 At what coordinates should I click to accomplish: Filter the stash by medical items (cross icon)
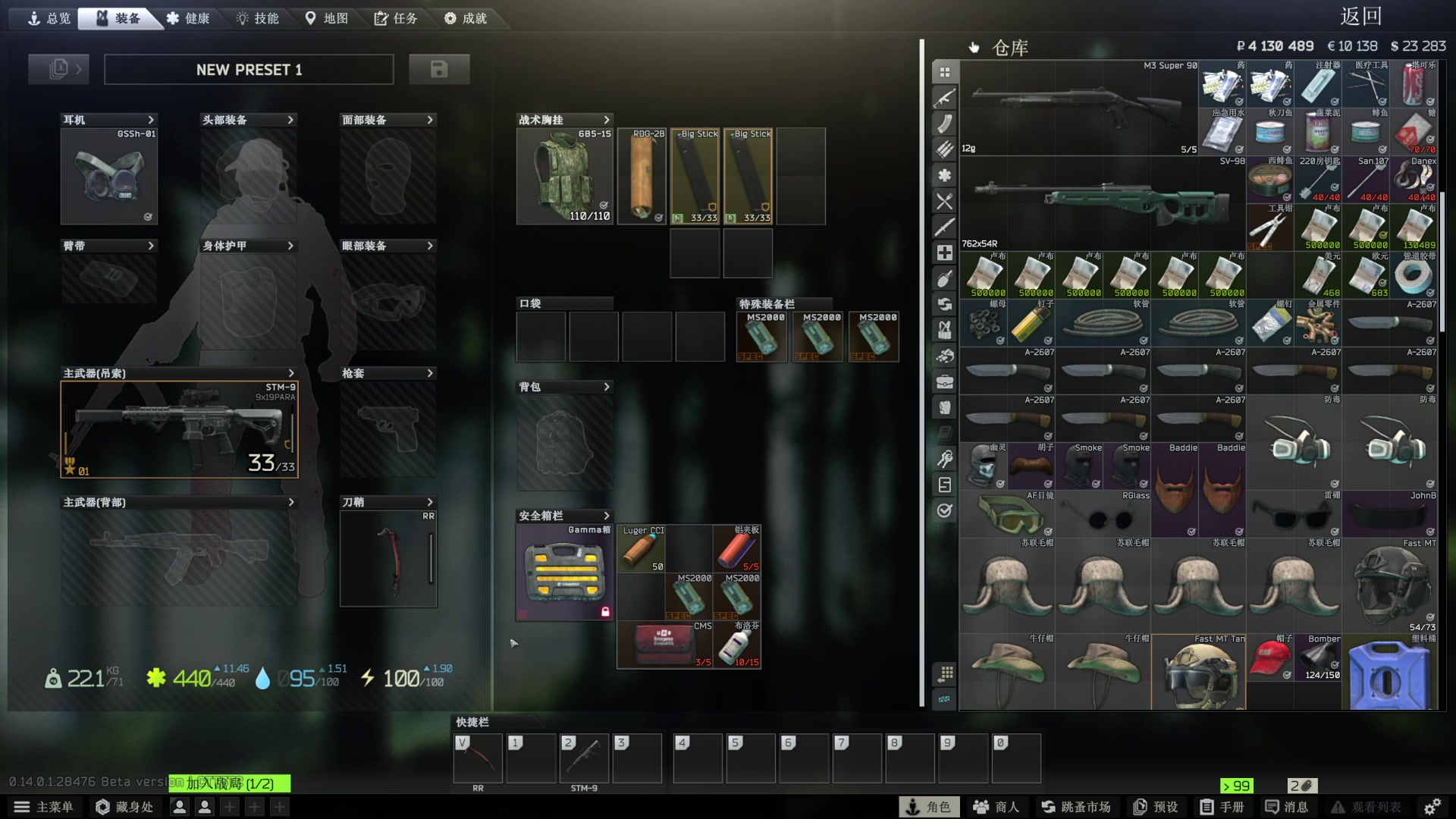click(945, 253)
